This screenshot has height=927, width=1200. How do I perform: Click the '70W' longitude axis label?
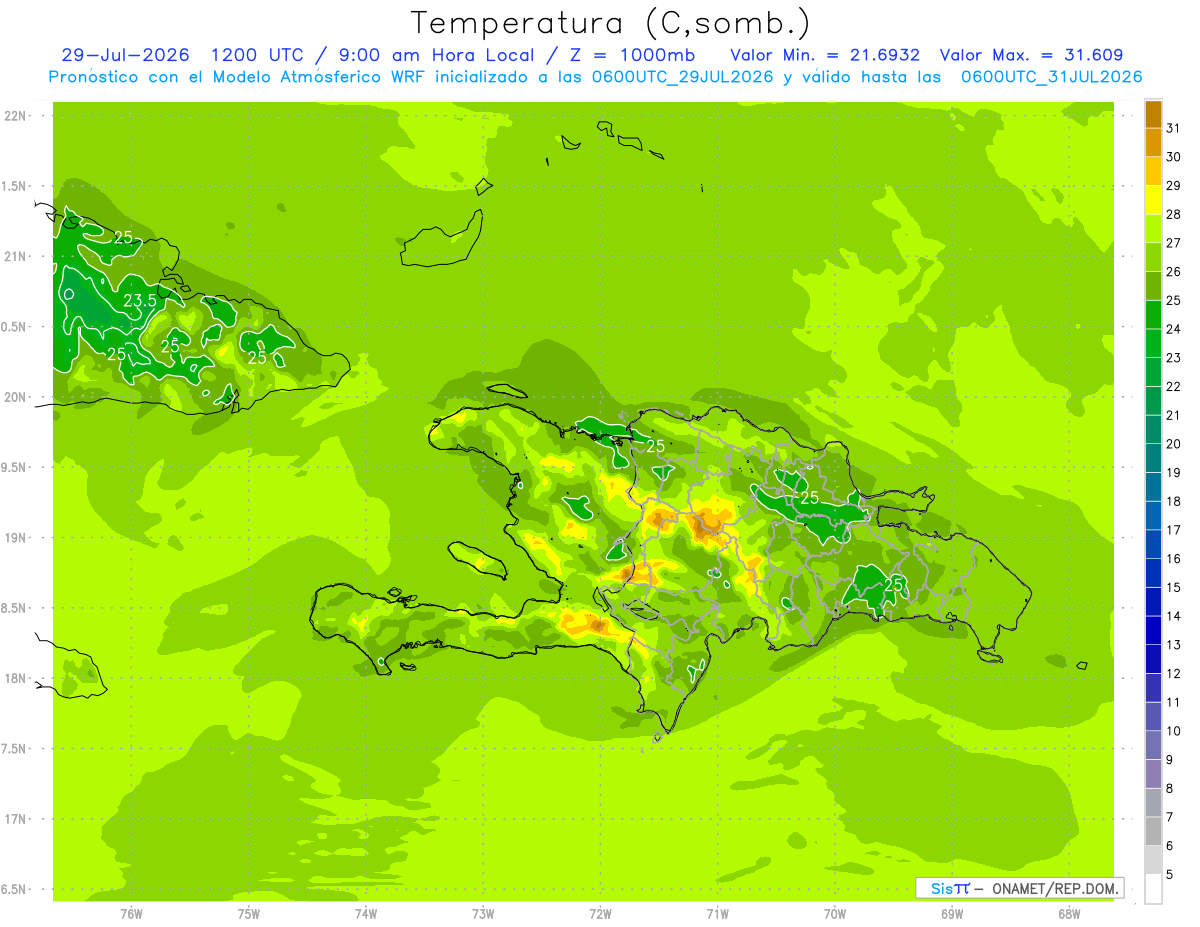834,914
